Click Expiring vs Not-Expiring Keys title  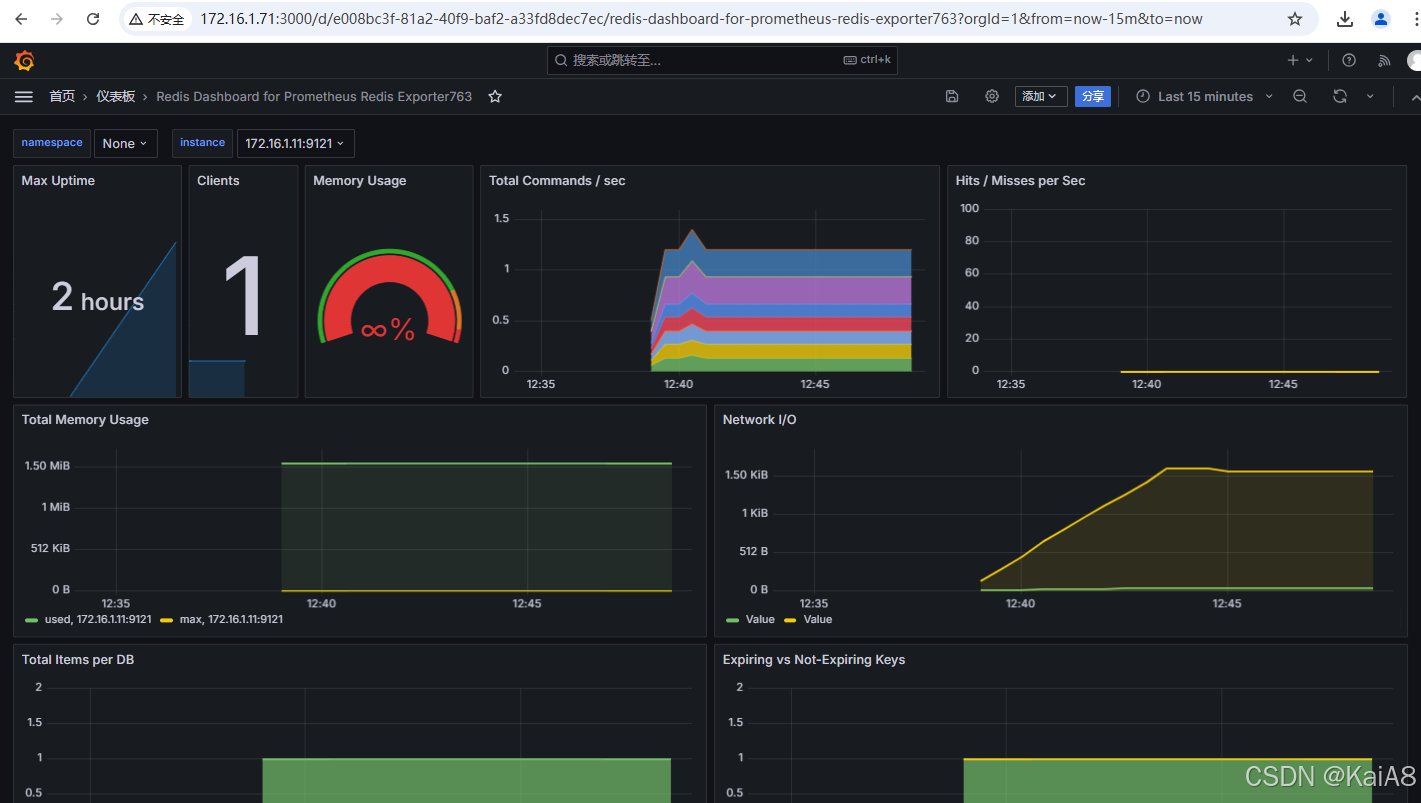pos(814,660)
